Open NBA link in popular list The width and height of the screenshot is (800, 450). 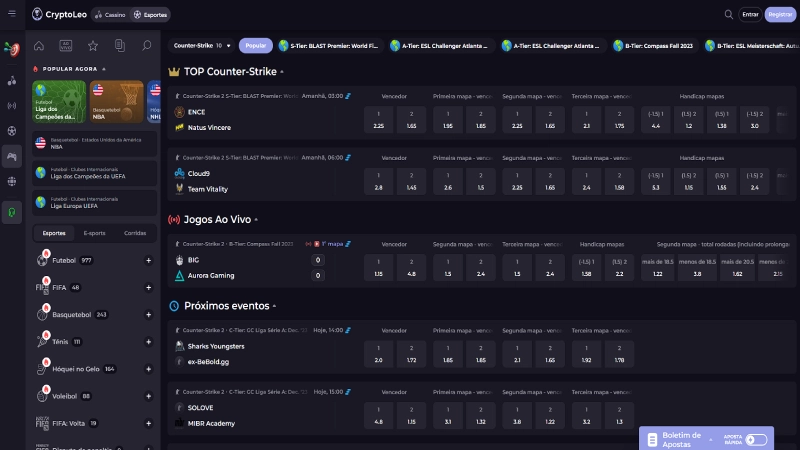click(x=94, y=143)
